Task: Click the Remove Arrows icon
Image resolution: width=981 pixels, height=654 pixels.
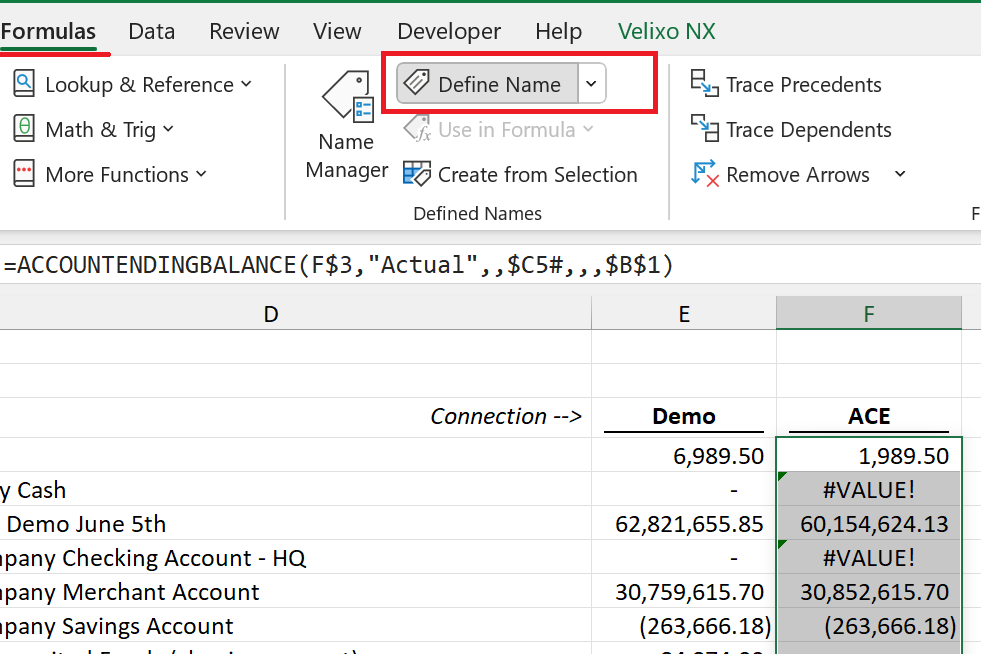Action: pyautogui.click(x=704, y=174)
